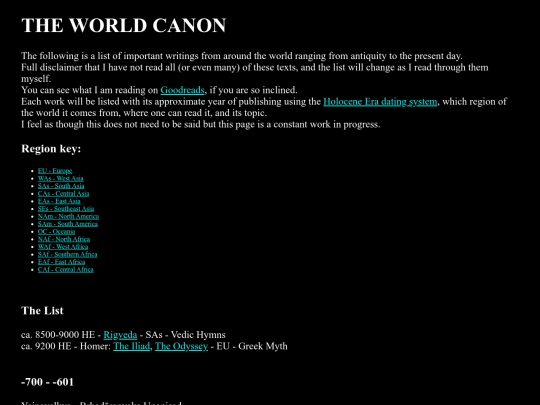Screen dimensions: 540x405
Task: Jump to EAf - East Africa region
Action: pyautogui.click(x=61, y=262)
